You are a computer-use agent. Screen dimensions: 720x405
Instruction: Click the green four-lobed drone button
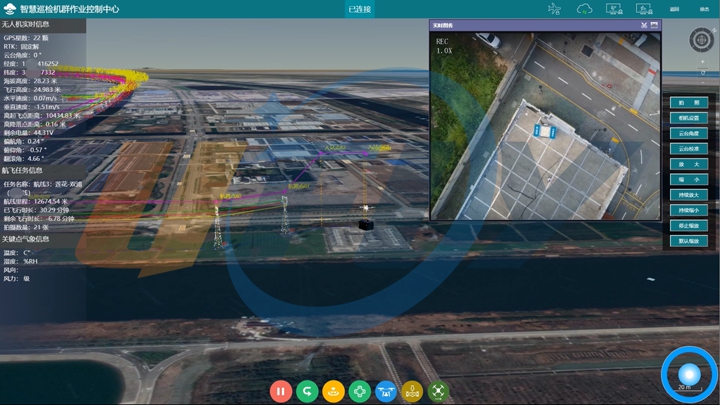(360, 392)
